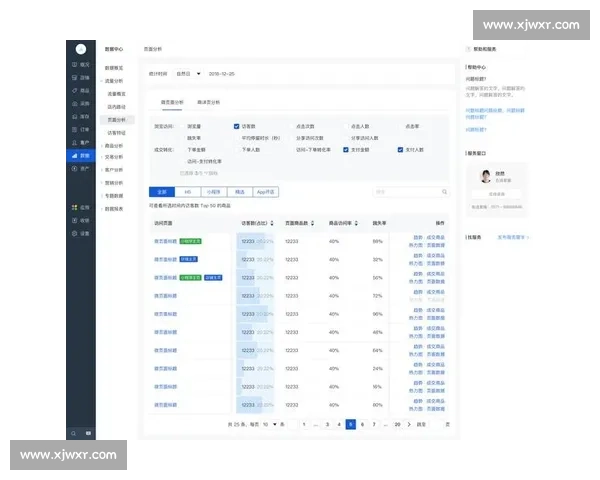
Task: Click the table search input field
Action: point(405,191)
